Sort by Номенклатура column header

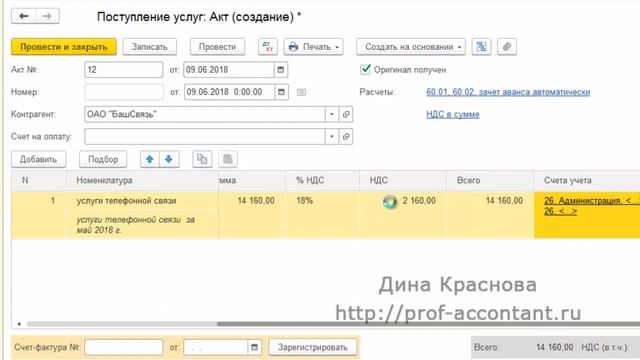click(x=142, y=180)
